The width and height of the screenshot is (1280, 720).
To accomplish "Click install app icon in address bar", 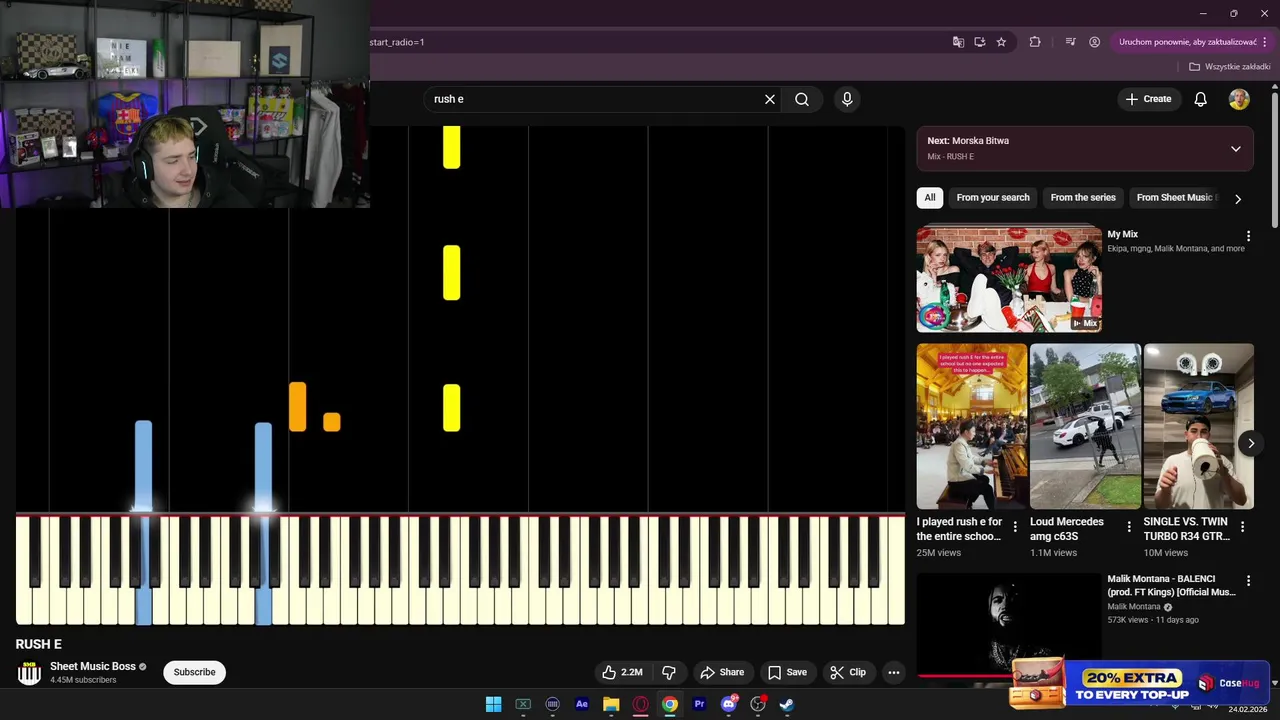I will (980, 42).
